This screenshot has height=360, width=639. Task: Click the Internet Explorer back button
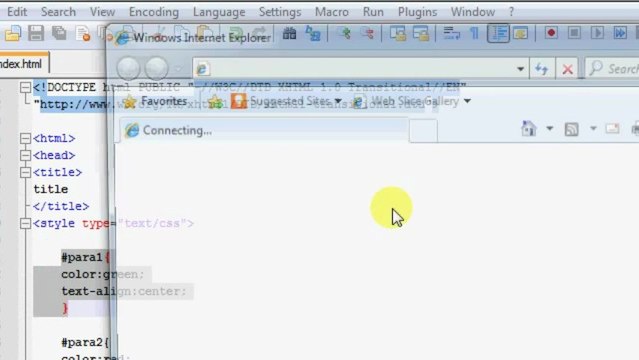point(128,68)
